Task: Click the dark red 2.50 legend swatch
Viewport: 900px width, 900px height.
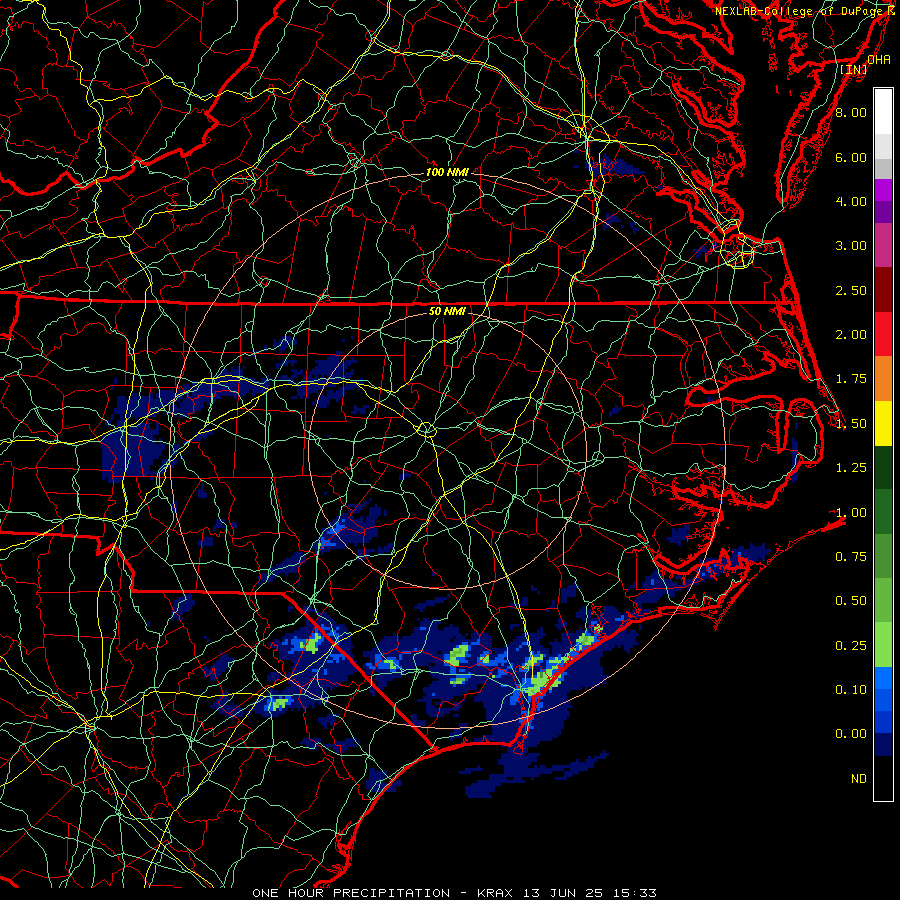Action: point(883,290)
